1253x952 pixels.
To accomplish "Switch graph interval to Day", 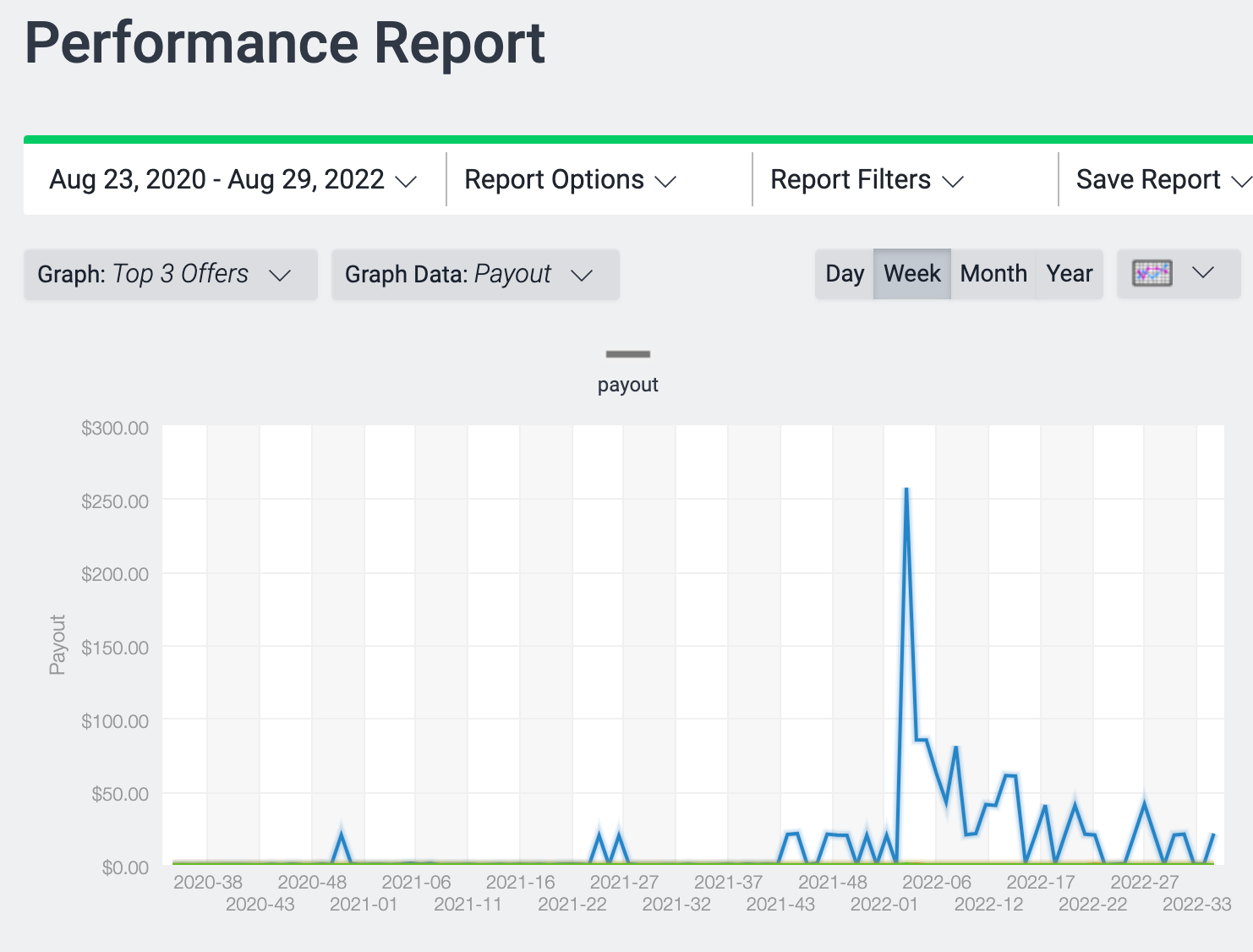I will click(x=845, y=274).
